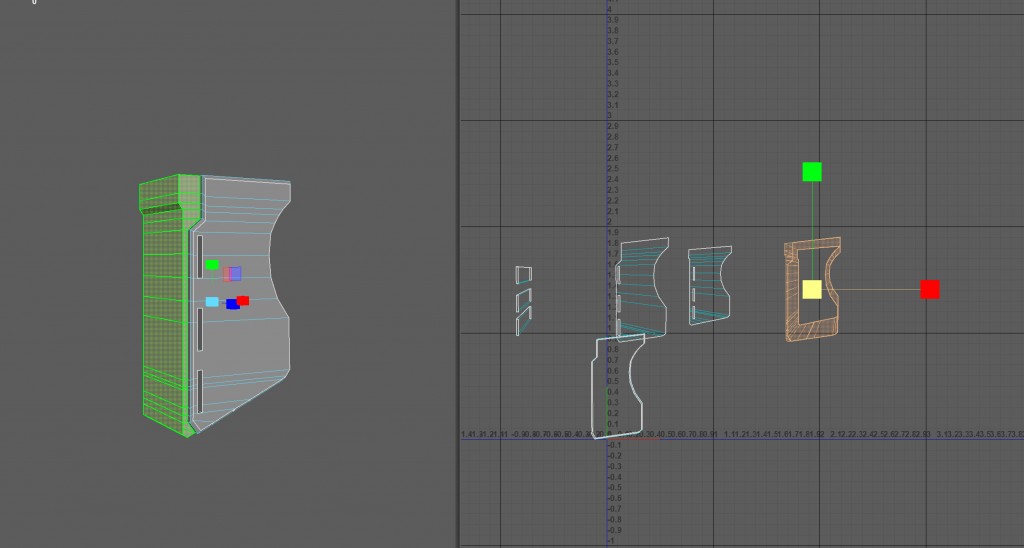Click the light-blue center handle on the 3D model
Image resolution: width=1024 pixels, height=548 pixels.
[212, 302]
